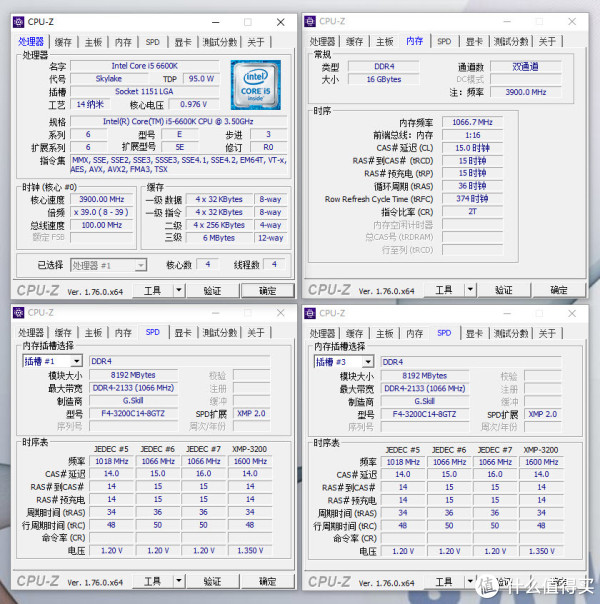Click tRFC value 374 时钟
This screenshot has width=600, height=604.
(473, 198)
